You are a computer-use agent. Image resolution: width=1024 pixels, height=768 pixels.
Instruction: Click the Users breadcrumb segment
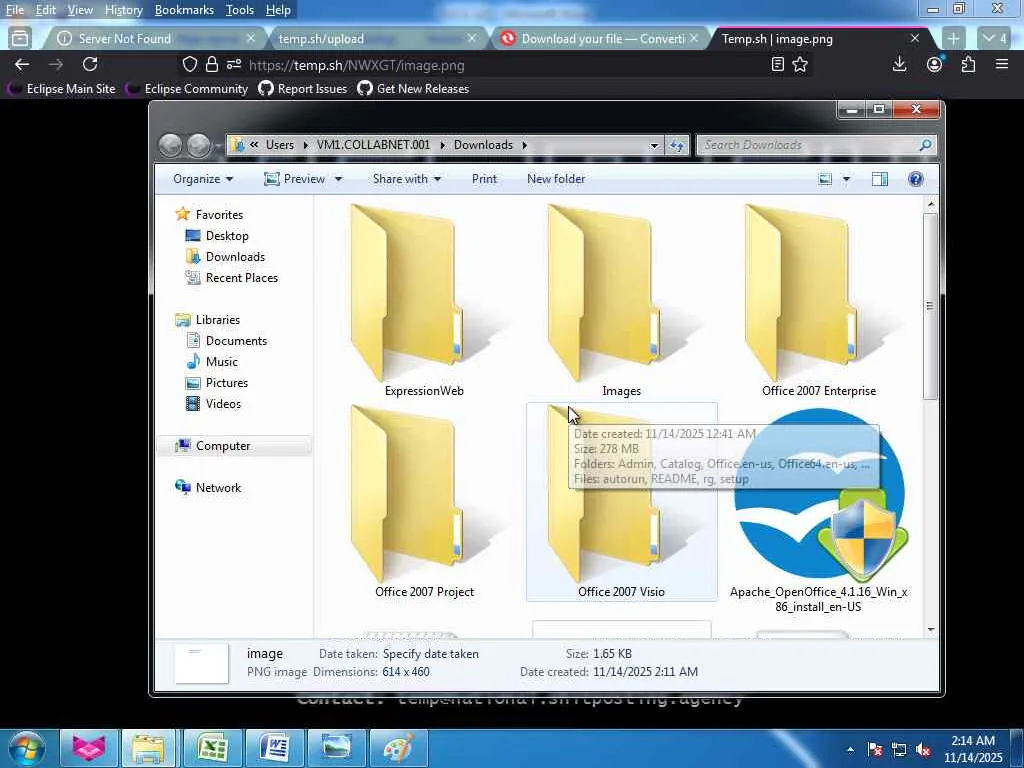coord(280,145)
